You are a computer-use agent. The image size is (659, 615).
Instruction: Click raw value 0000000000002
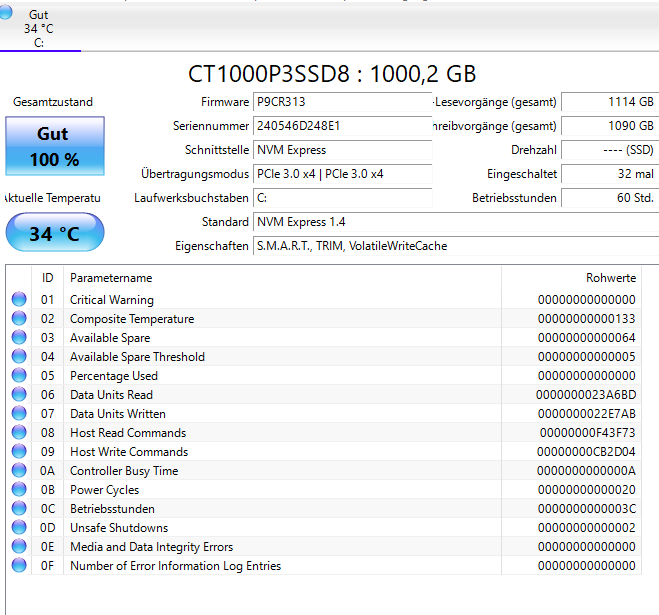click(x=586, y=528)
